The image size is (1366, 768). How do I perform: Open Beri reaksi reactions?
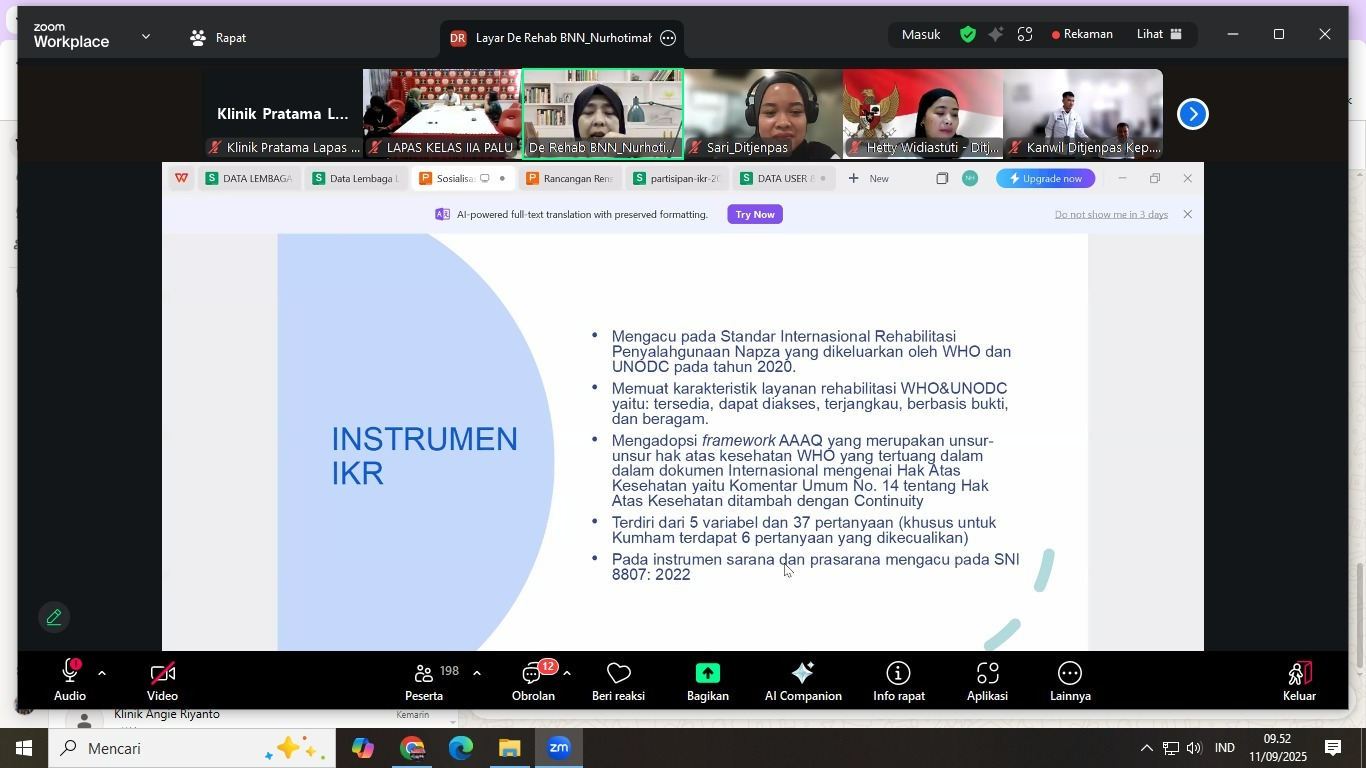618,681
